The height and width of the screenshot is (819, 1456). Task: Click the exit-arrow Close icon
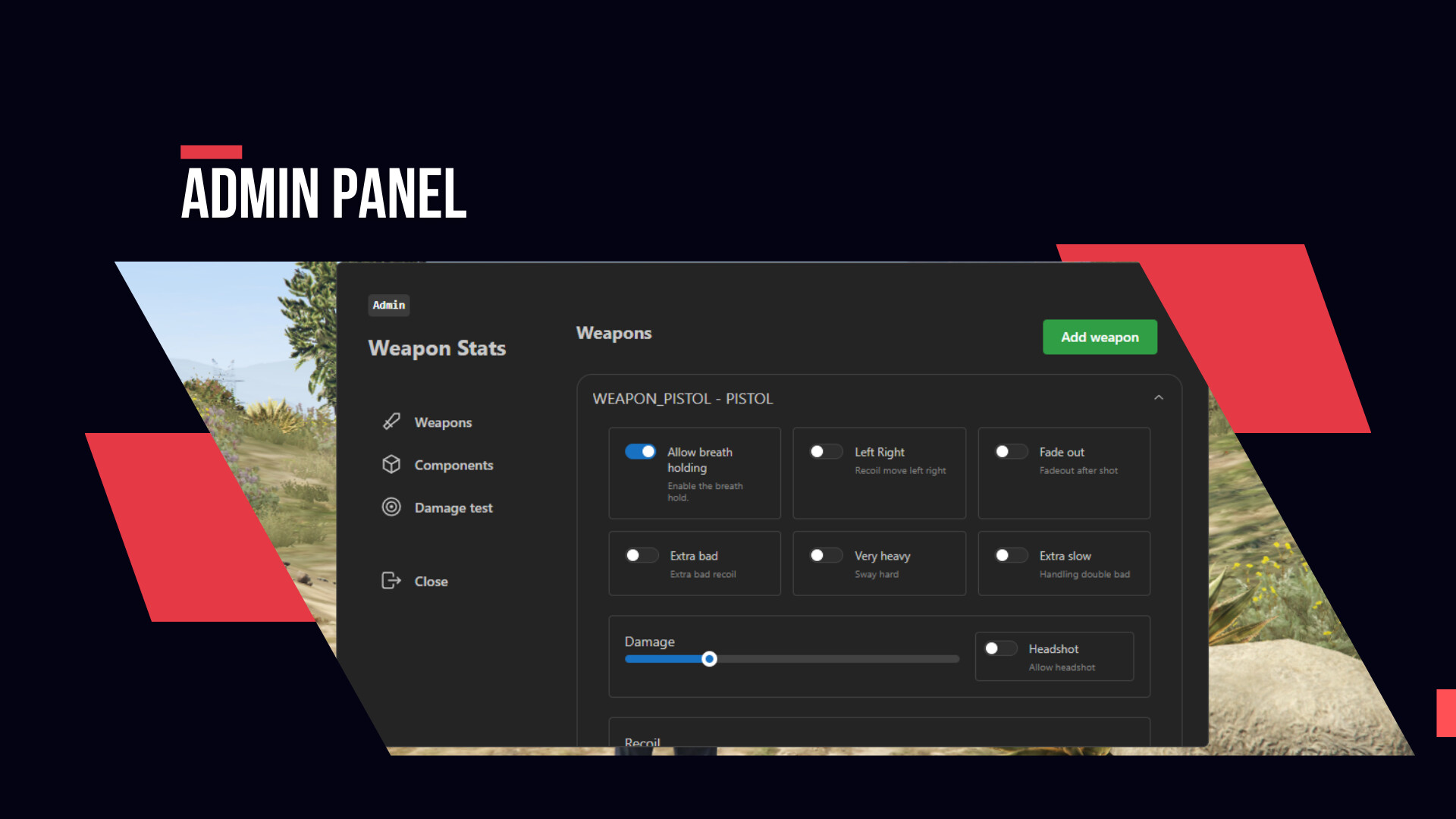coord(391,581)
